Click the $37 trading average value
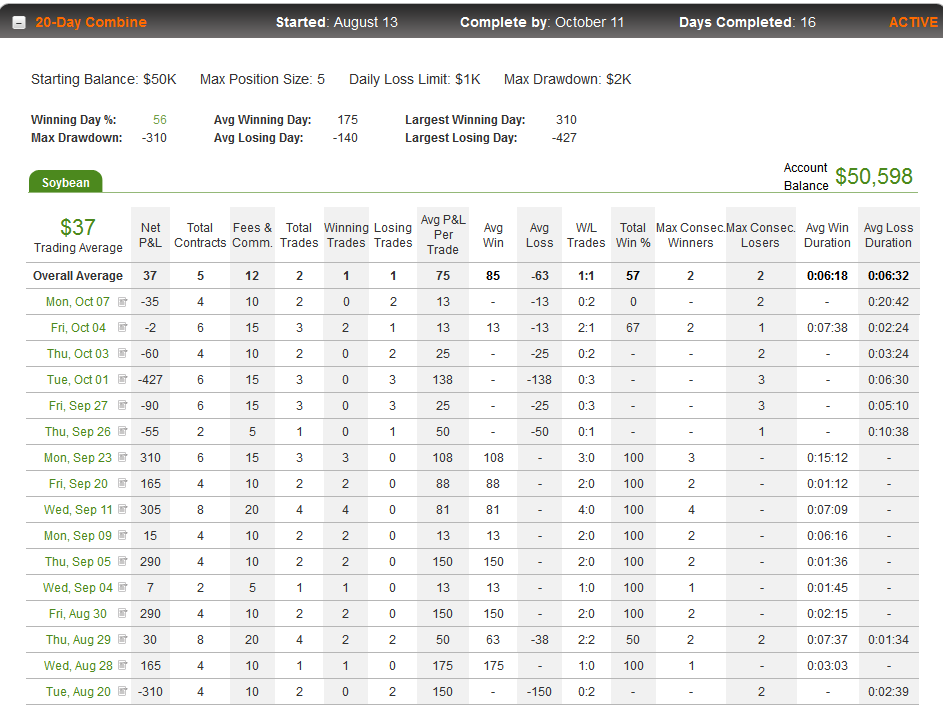This screenshot has height=718, width=943. click(x=78, y=227)
